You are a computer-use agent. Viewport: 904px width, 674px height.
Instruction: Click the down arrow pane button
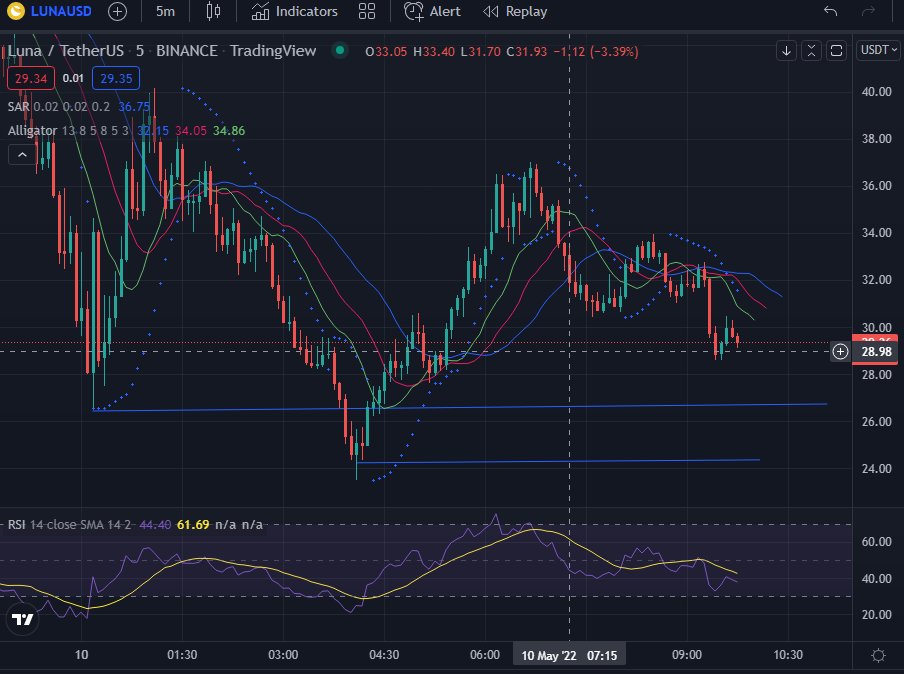[786, 51]
